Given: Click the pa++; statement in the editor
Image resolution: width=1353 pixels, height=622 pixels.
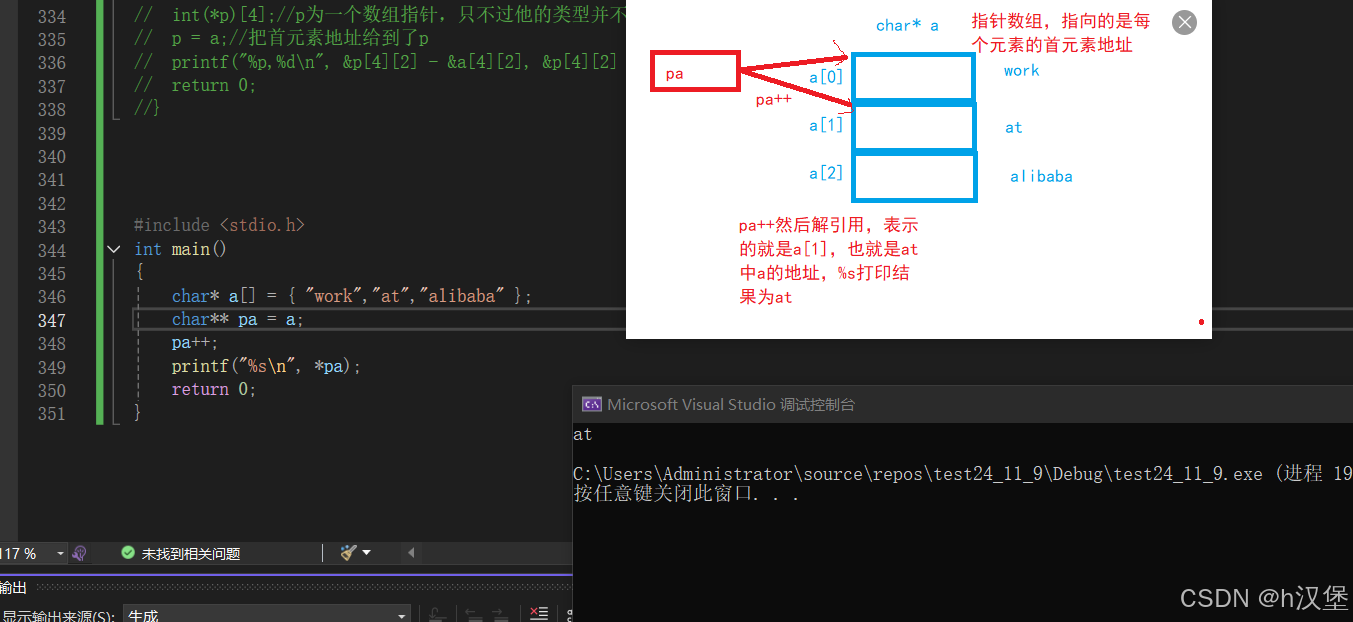Looking at the screenshot, I should point(194,343).
